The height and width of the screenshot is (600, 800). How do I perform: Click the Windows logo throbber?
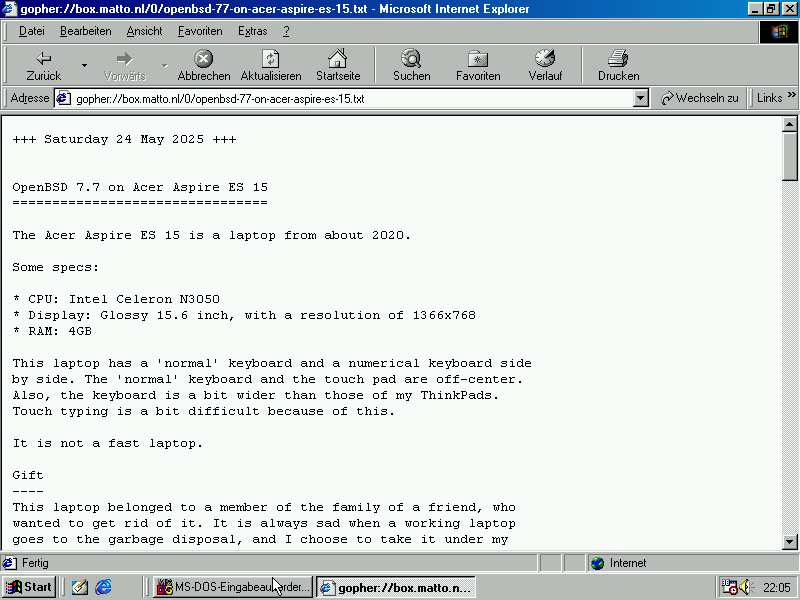[779, 32]
